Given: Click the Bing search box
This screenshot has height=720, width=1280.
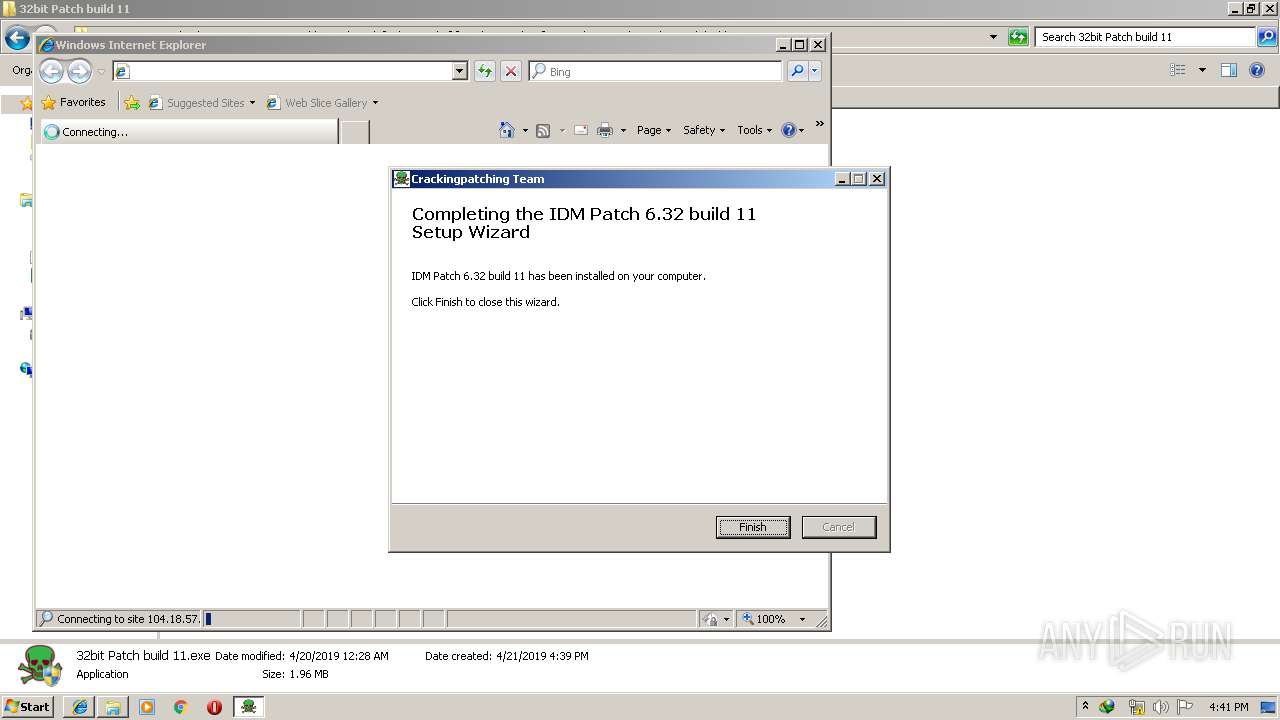Looking at the screenshot, I should click(x=656, y=71).
